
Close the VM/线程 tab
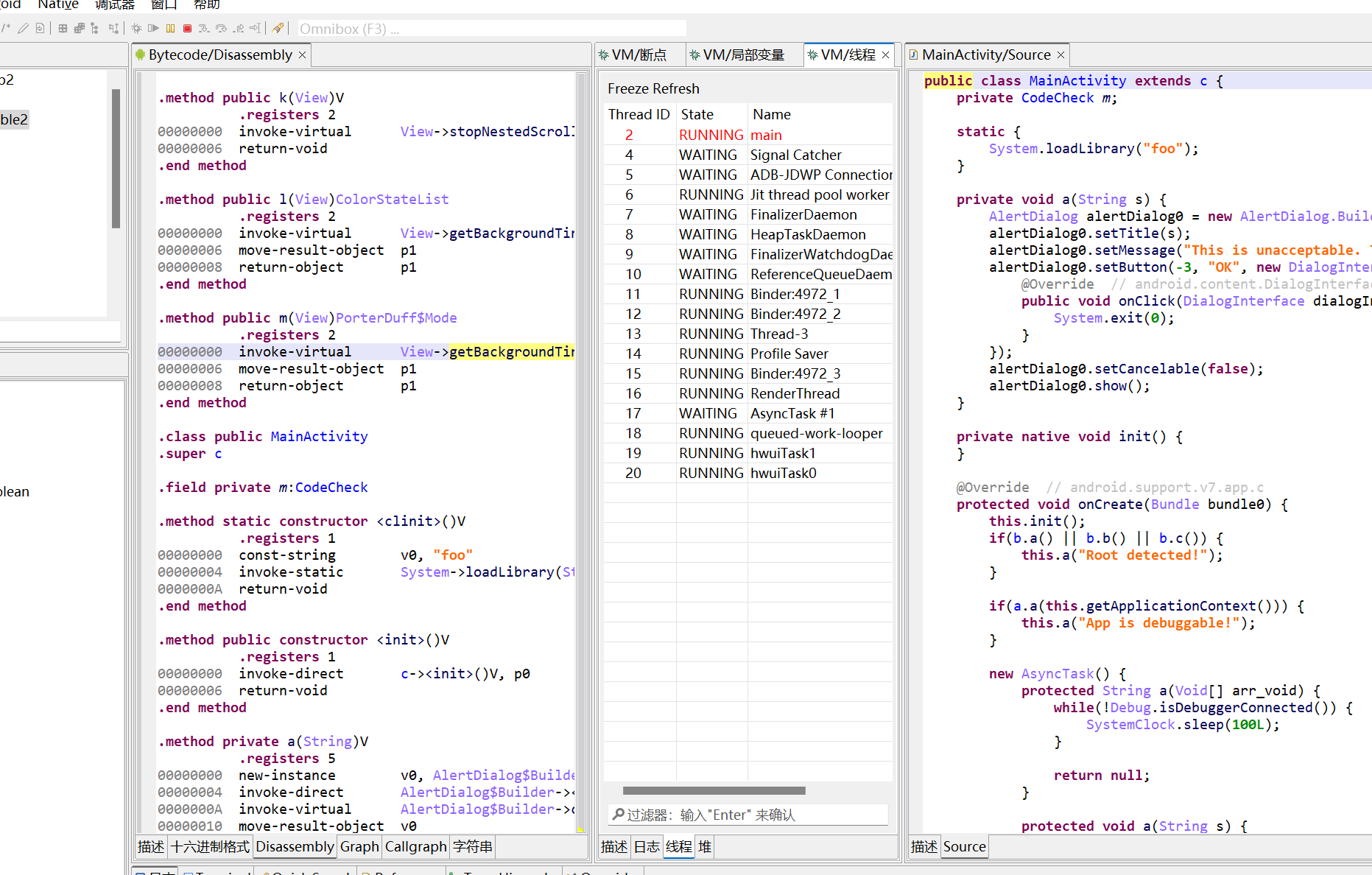[x=886, y=55]
